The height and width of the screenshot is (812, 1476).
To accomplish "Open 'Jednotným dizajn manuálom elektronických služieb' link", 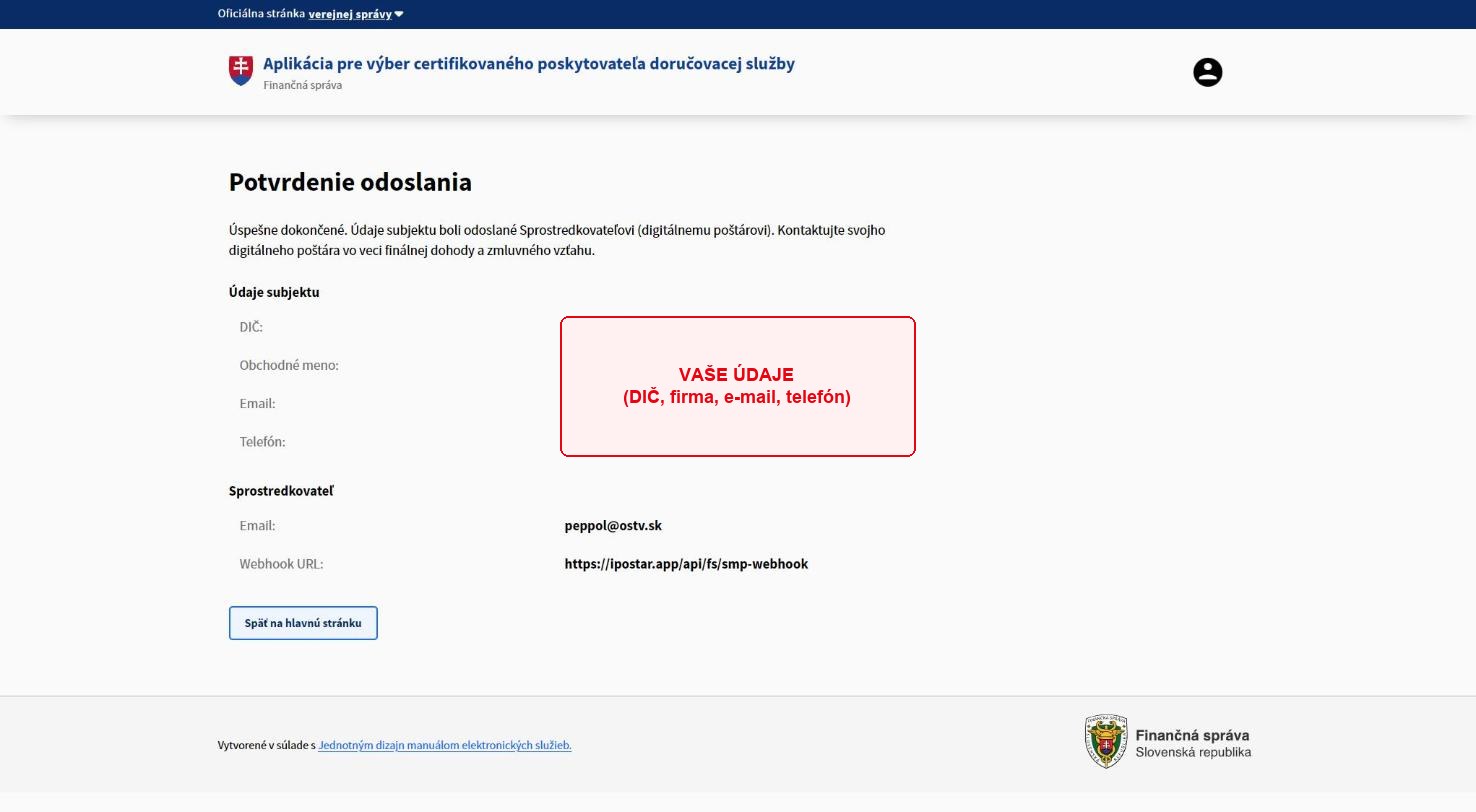I will coord(445,745).
